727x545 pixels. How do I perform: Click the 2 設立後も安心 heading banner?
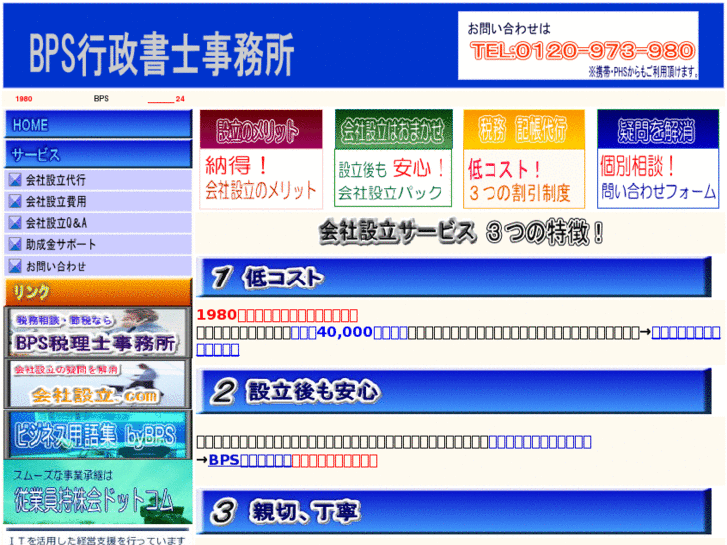pyautogui.click(x=454, y=391)
